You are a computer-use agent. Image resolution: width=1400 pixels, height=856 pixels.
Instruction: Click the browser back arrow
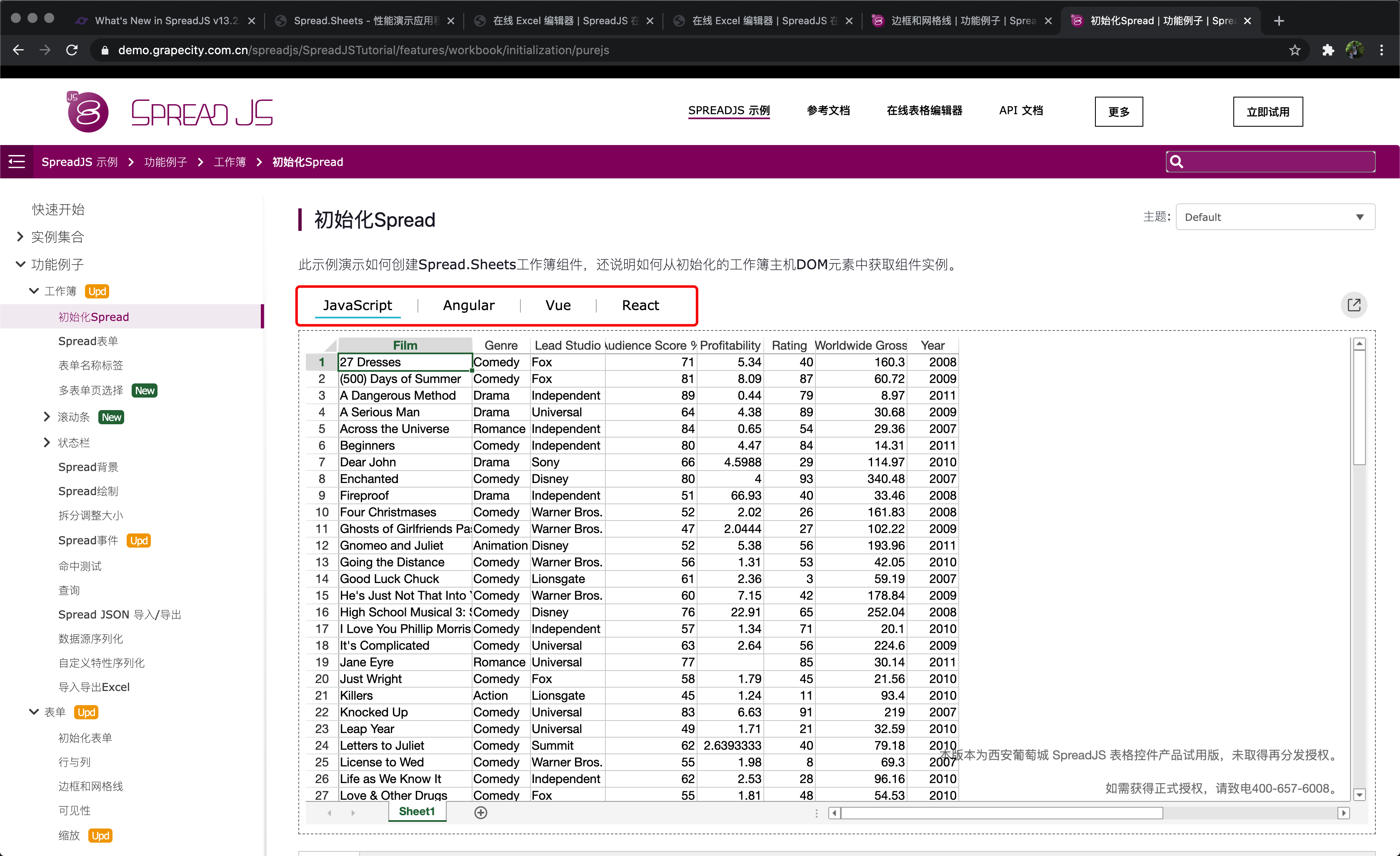[x=18, y=50]
